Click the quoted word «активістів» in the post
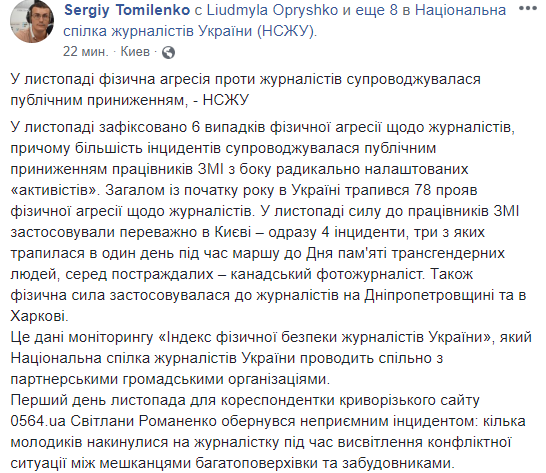Viewport: 546px width, 473px height. [x=55, y=190]
